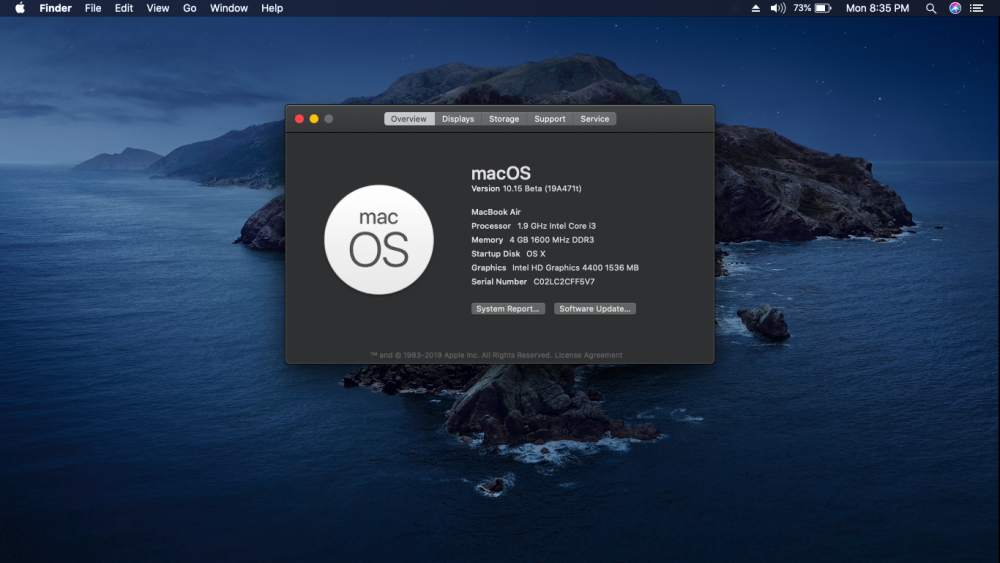
Task: Open the volume control in menu bar
Action: 777,8
